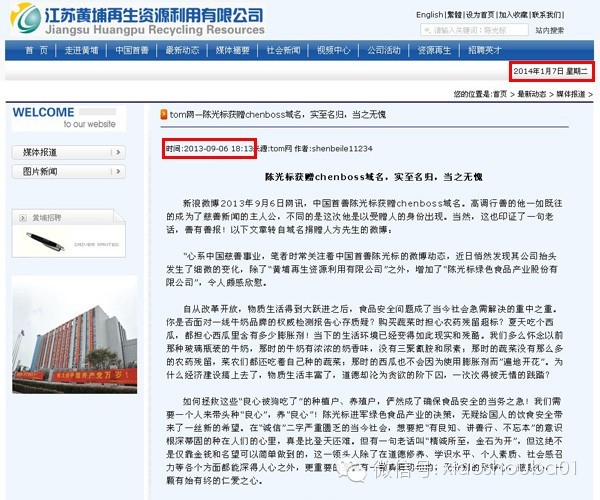The image size is (600, 500).
Task: Open the 社会新闻 navigation item
Action: point(283,50)
